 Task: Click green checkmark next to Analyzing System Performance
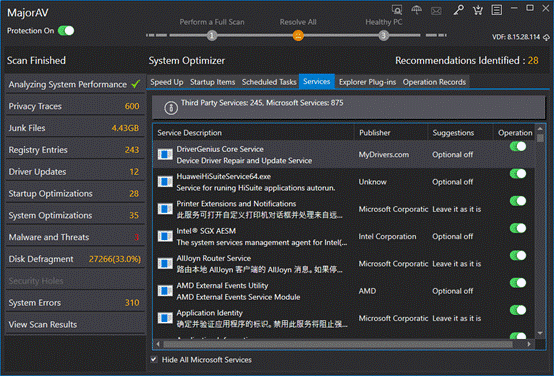[136, 84]
